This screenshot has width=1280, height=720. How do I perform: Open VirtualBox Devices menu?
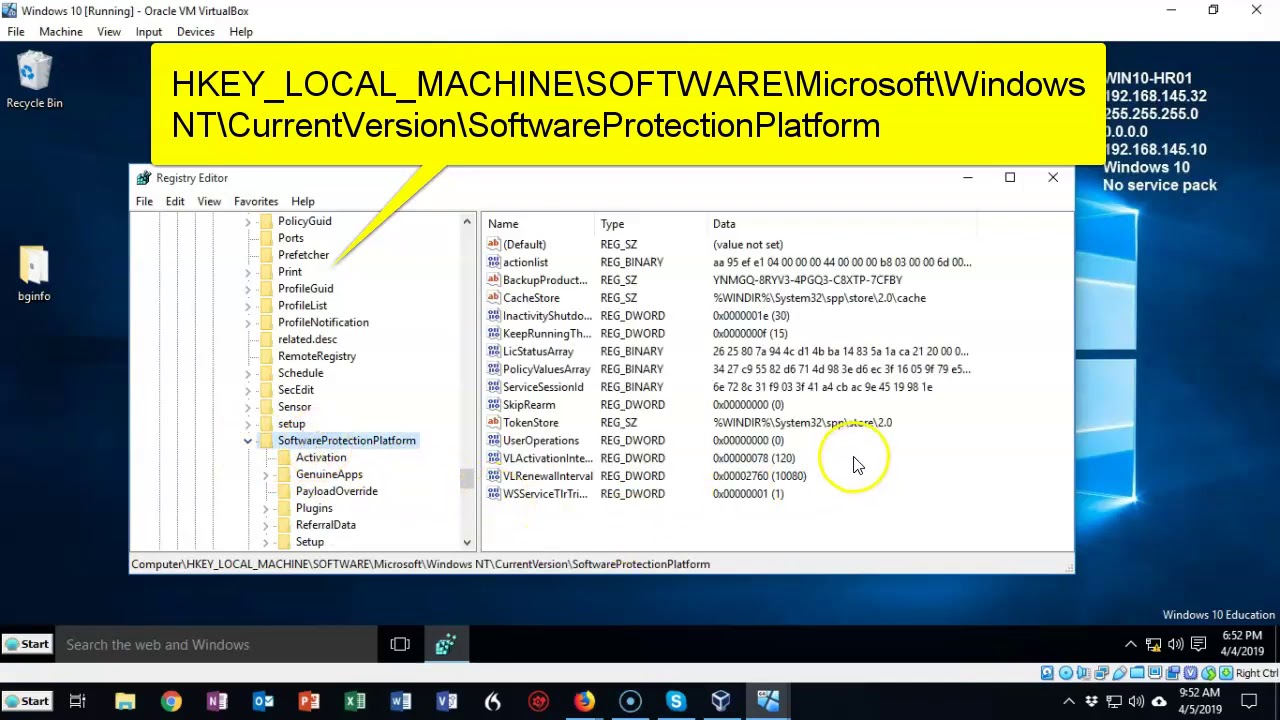[x=196, y=32]
